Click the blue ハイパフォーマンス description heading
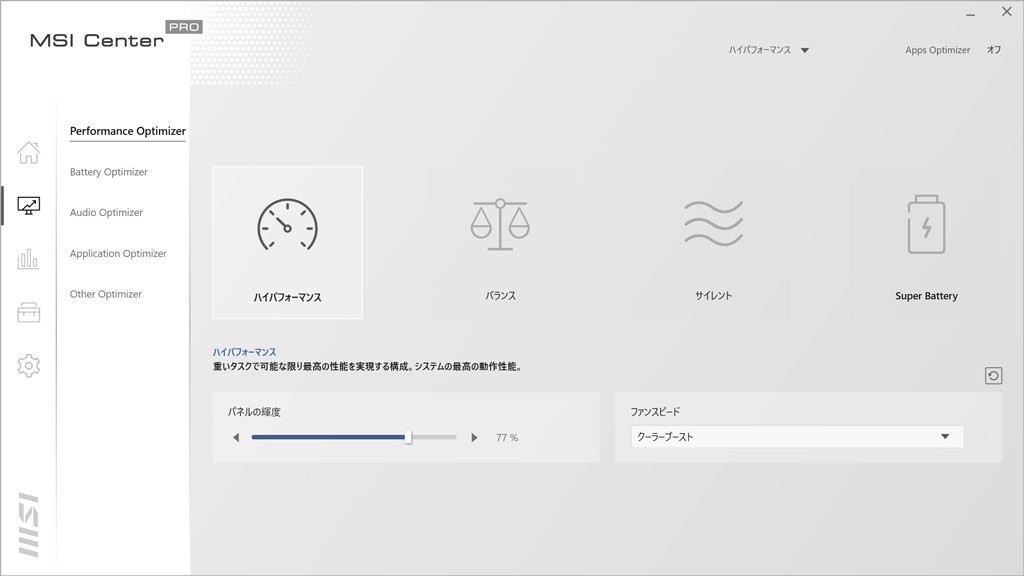The height and width of the screenshot is (576, 1024). [244, 352]
